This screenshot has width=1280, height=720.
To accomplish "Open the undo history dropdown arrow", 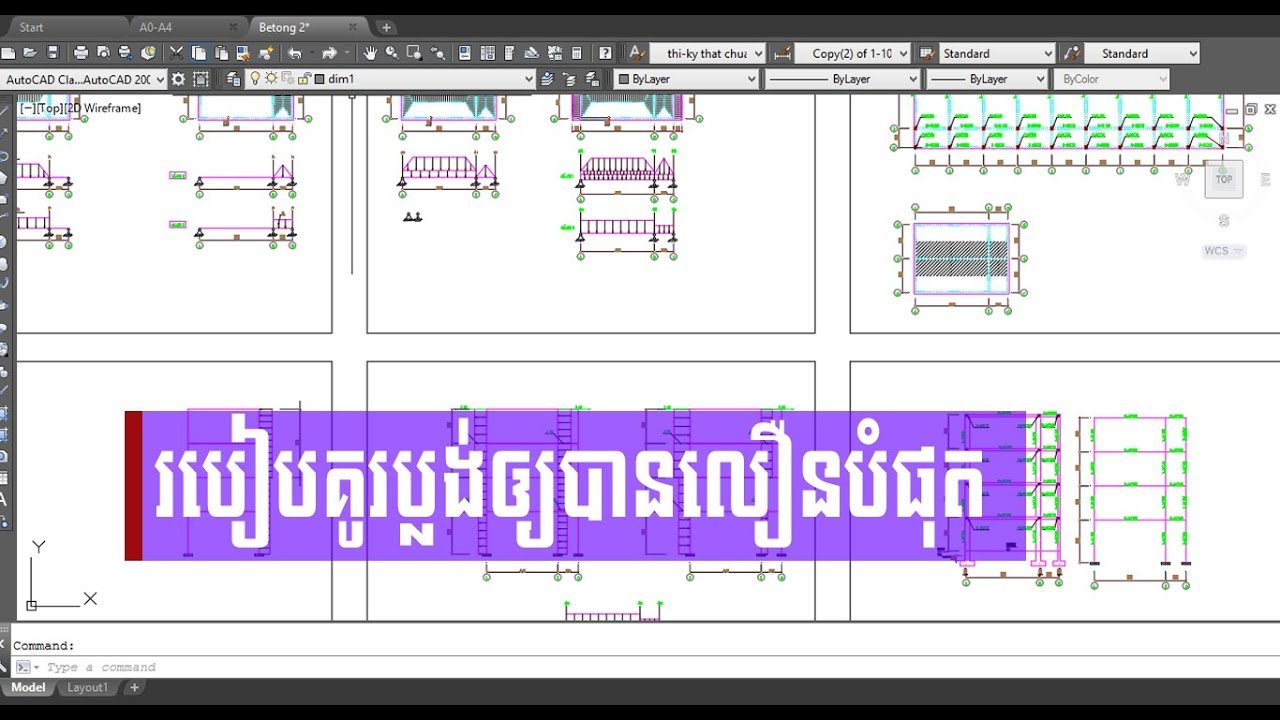I will pyautogui.click(x=312, y=53).
